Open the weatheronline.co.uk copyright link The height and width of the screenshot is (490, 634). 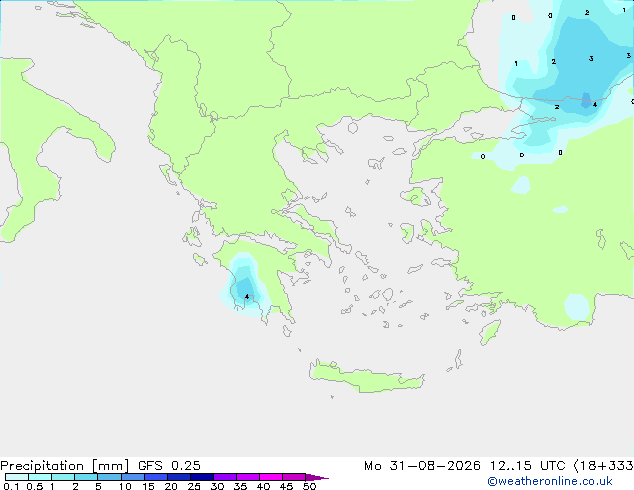pos(549,481)
